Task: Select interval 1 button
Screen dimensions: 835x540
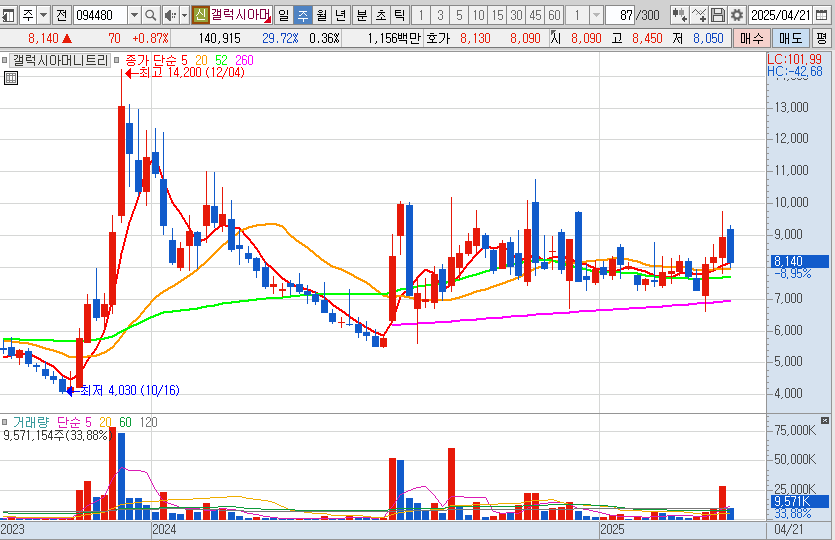Action: tap(421, 15)
